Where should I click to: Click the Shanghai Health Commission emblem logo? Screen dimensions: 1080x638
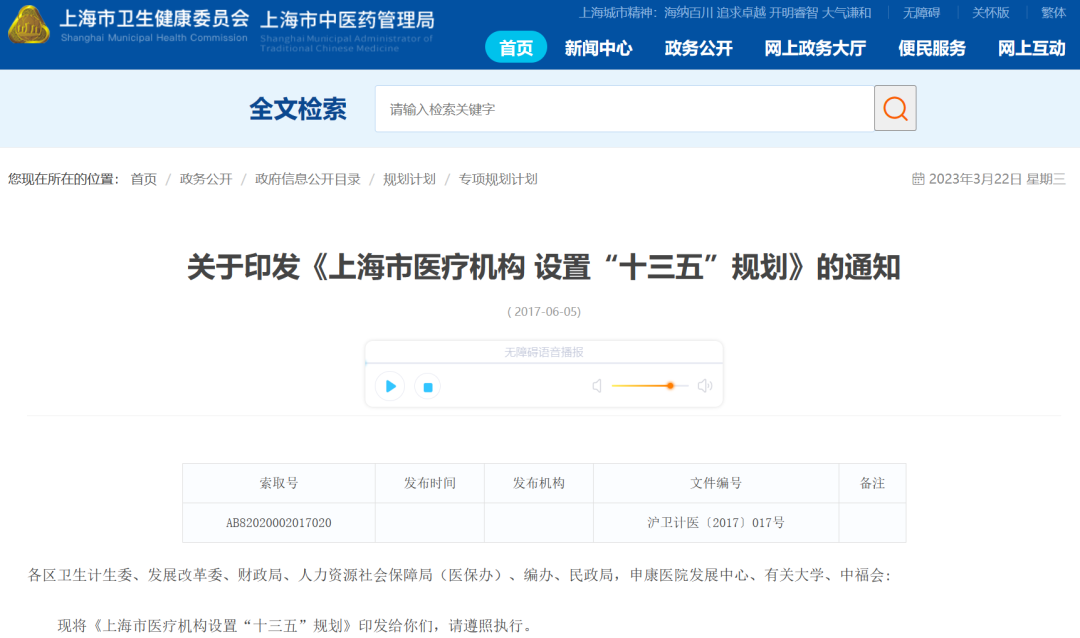(x=29, y=26)
